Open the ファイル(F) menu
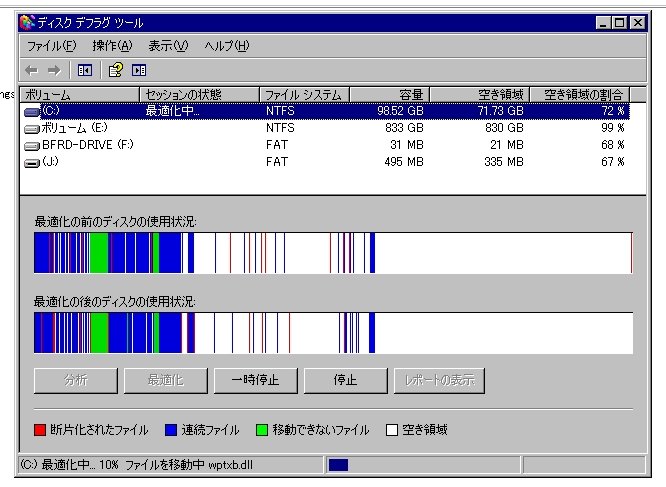This screenshot has height=487, width=666. pos(51,46)
